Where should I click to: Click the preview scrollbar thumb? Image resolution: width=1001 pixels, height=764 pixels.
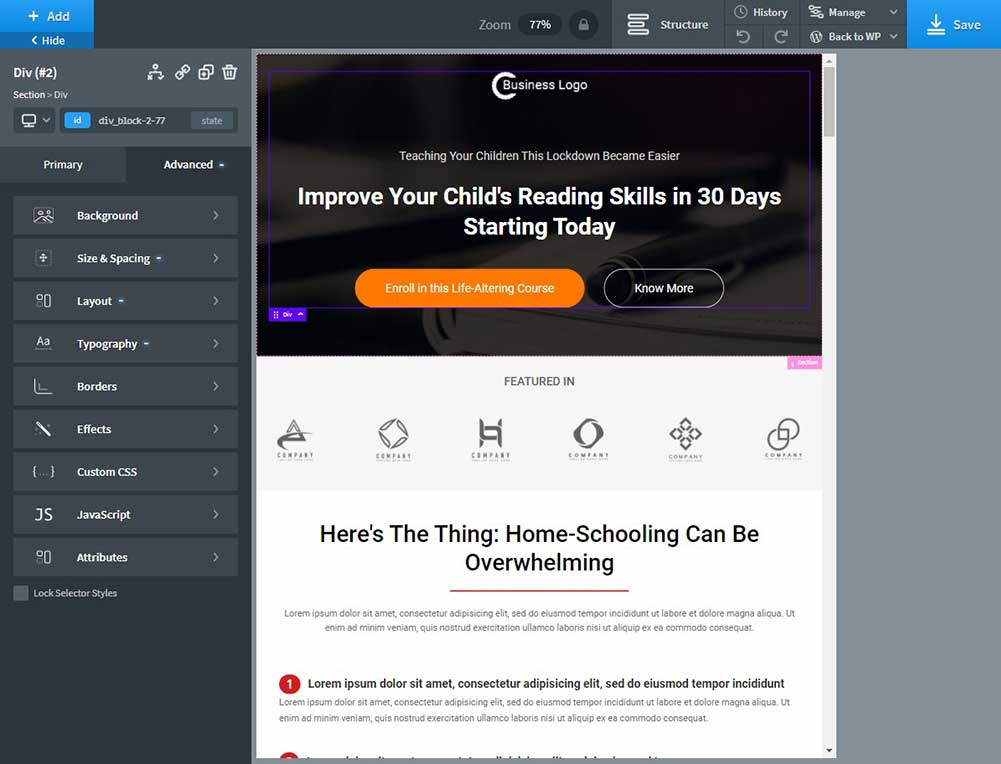coord(829,101)
